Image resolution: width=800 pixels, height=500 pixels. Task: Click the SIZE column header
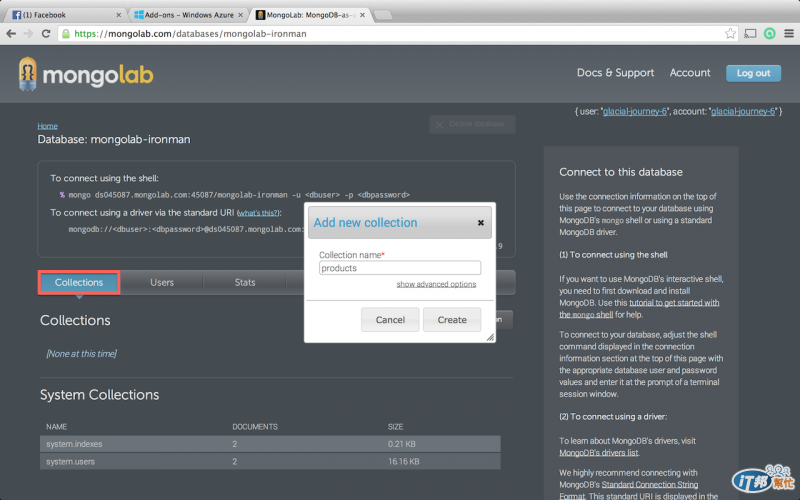click(395, 427)
